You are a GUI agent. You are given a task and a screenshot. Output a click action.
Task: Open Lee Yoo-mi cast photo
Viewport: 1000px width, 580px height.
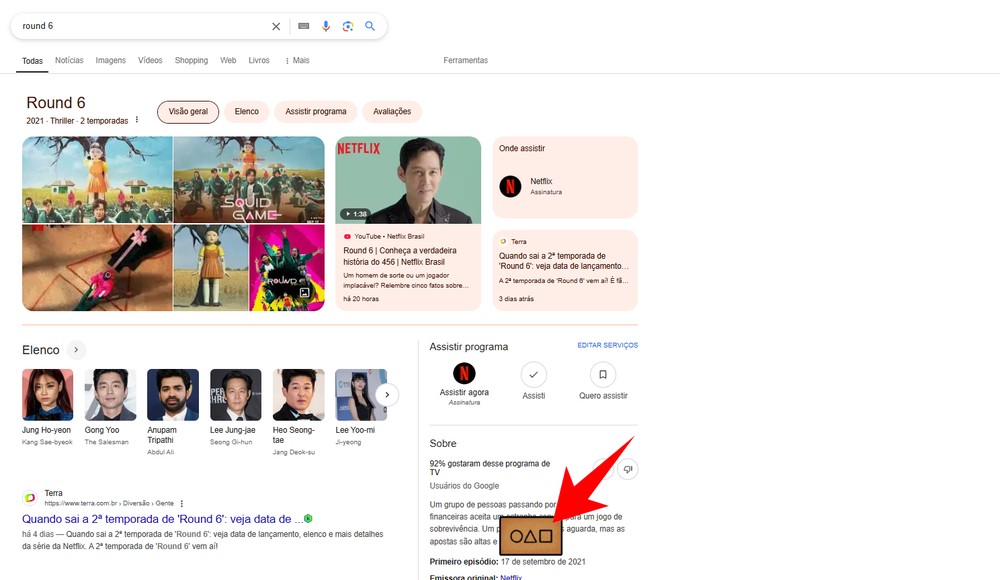pyautogui.click(x=361, y=394)
